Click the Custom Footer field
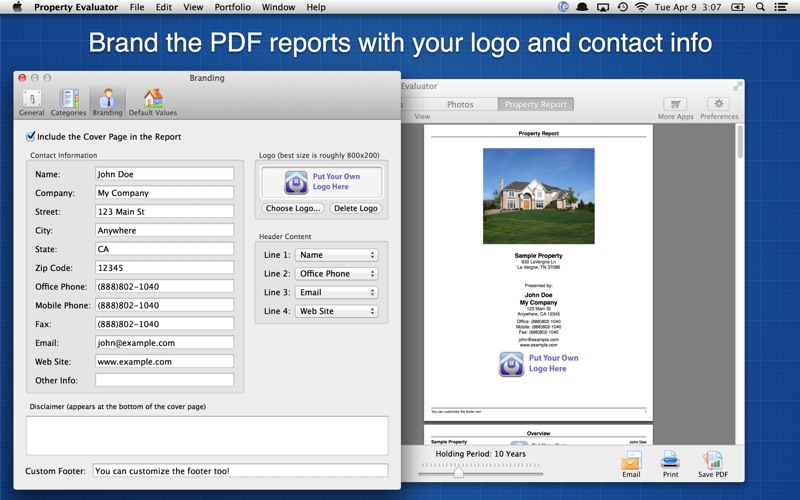 point(240,470)
